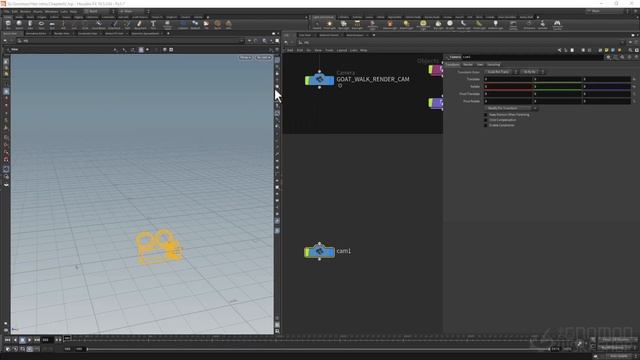Open the File menu
This screenshot has width=640, height=360.
coord(7,11)
